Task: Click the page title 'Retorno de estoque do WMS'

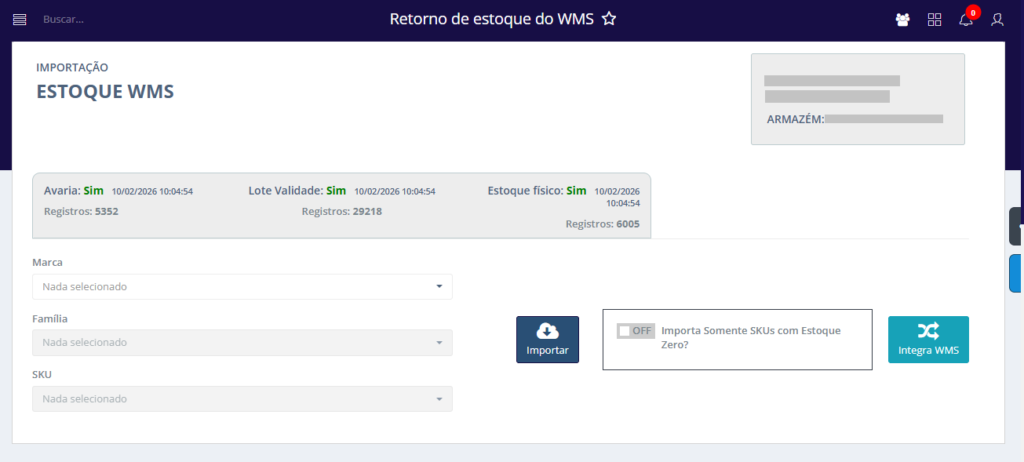Action: [492, 19]
